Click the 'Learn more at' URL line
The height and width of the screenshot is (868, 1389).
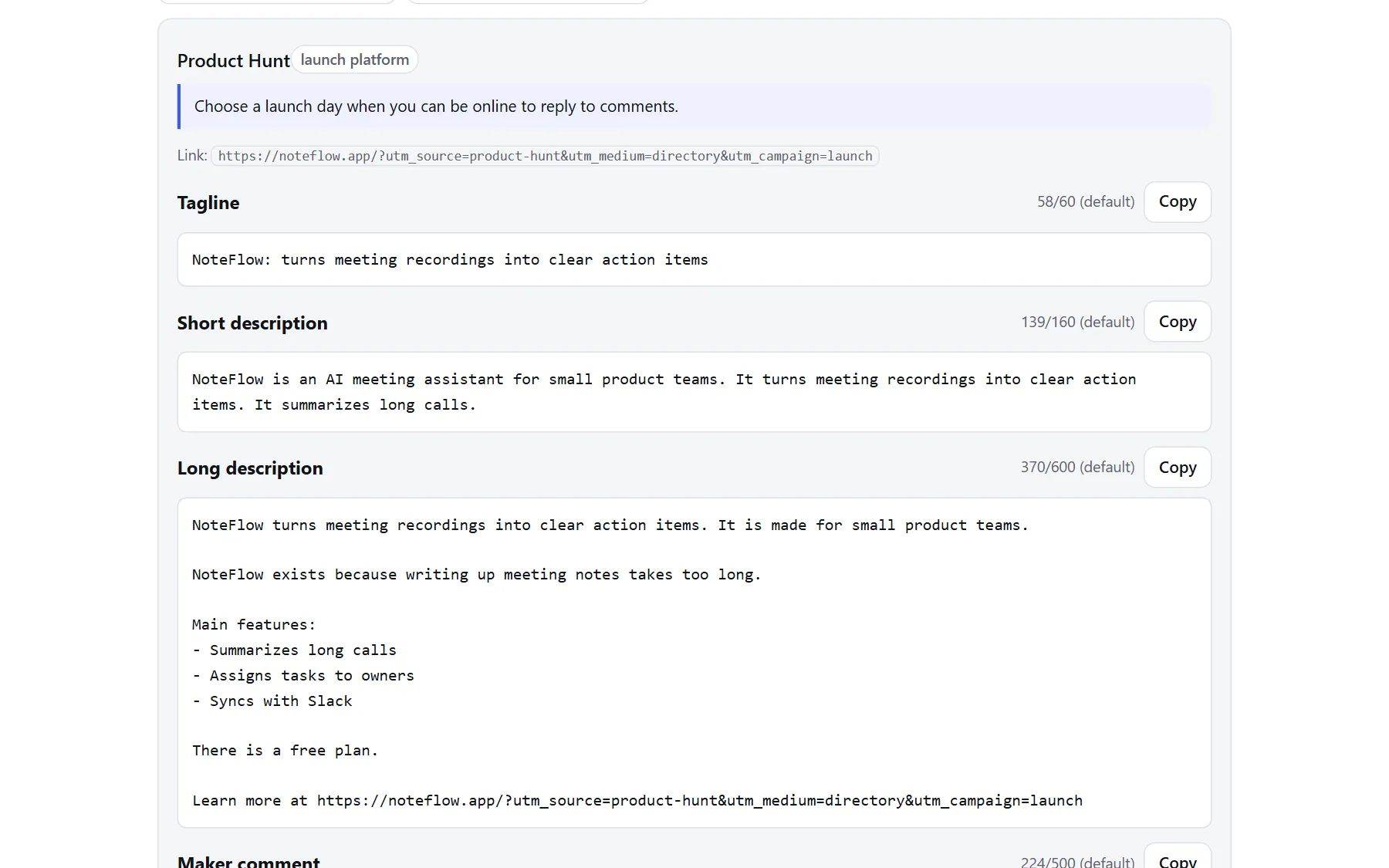pyautogui.click(x=637, y=801)
